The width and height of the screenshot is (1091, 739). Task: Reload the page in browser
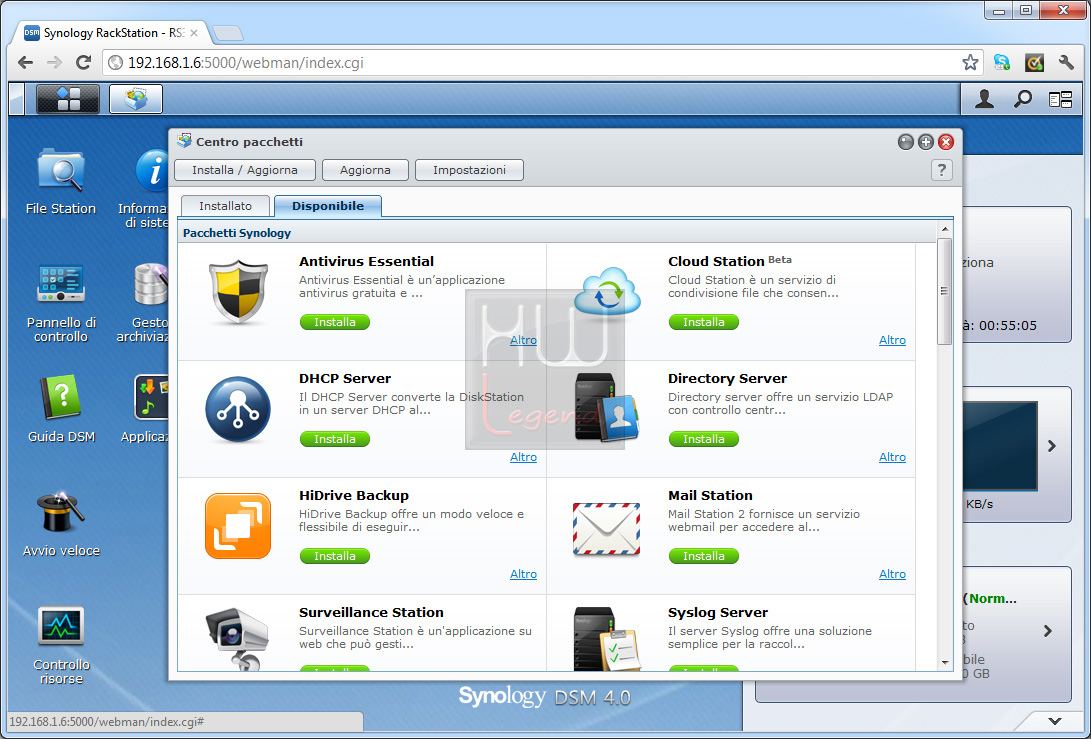point(83,63)
